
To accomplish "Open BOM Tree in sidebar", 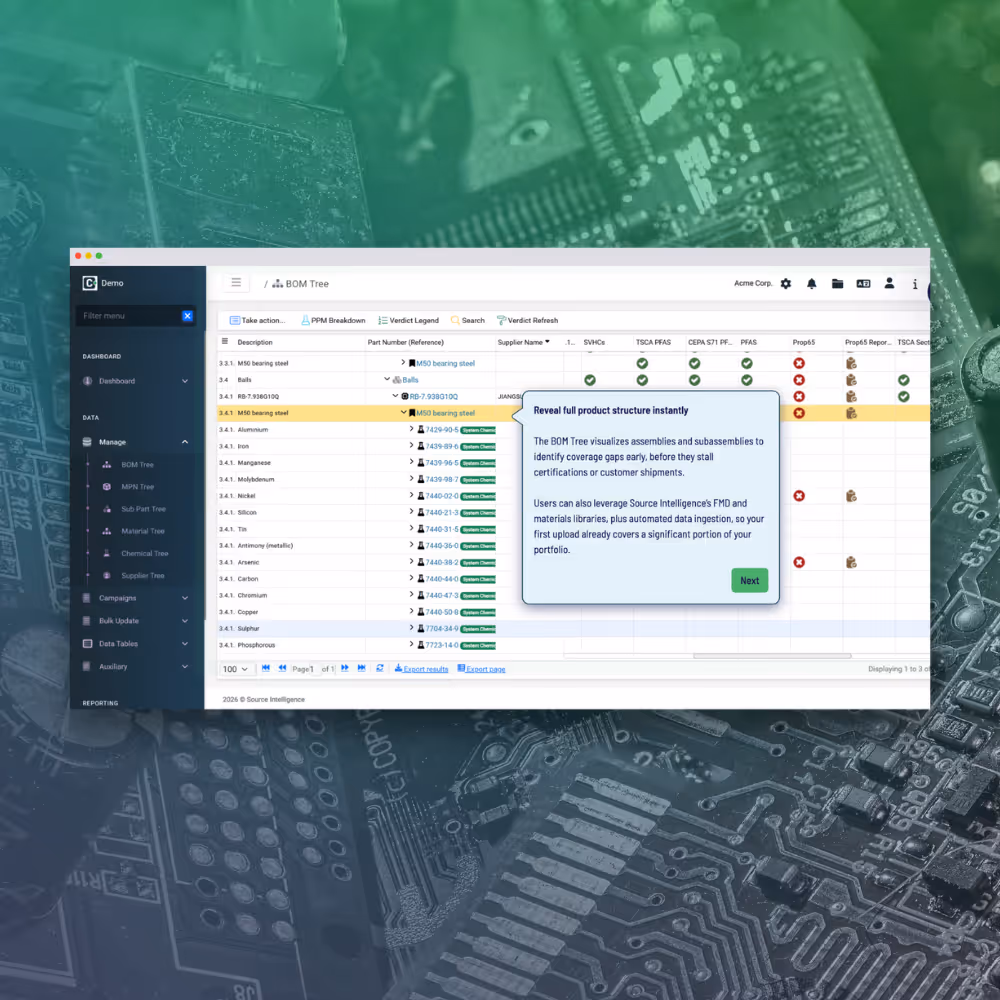I will pyautogui.click(x=137, y=465).
